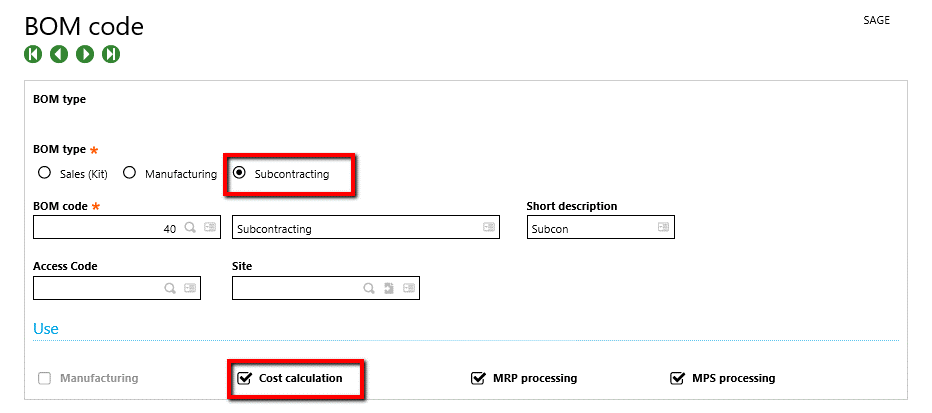Image resolution: width=932 pixels, height=413 pixels.
Task: Open the BOM code field actions icon
Action: (210, 228)
